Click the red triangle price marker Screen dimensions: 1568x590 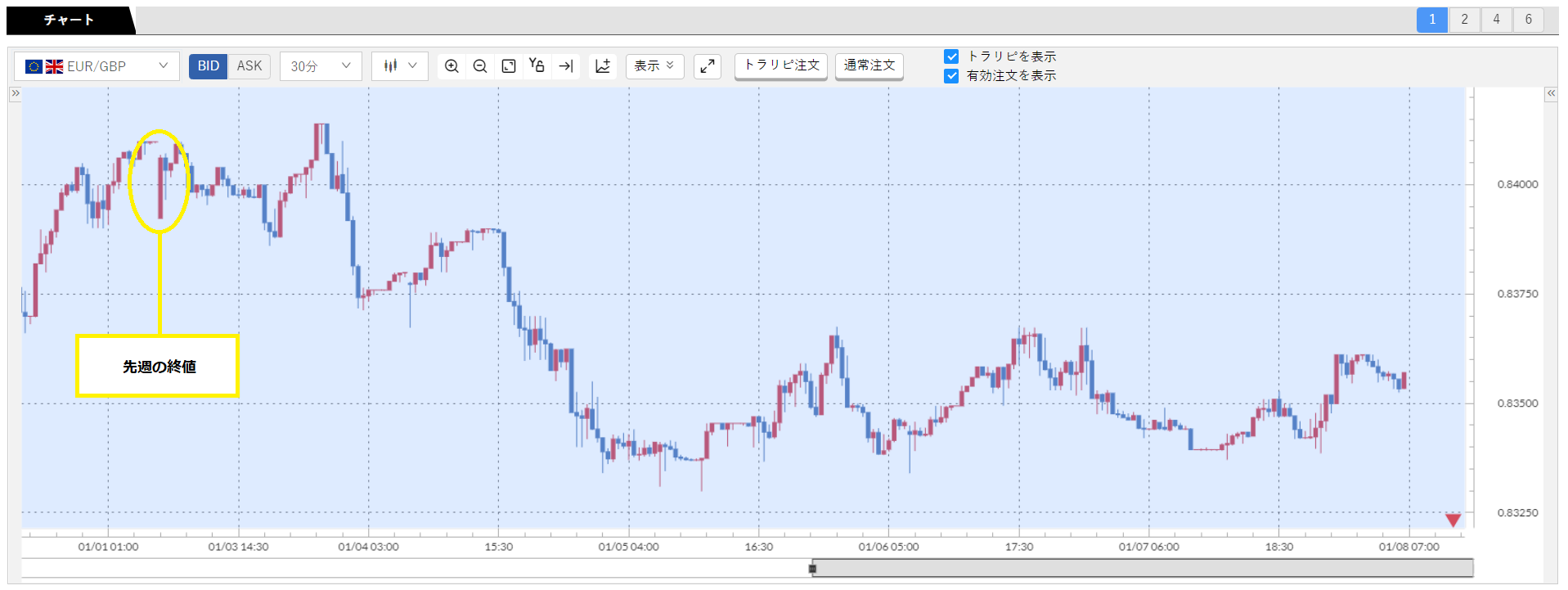click(1453, 520)
